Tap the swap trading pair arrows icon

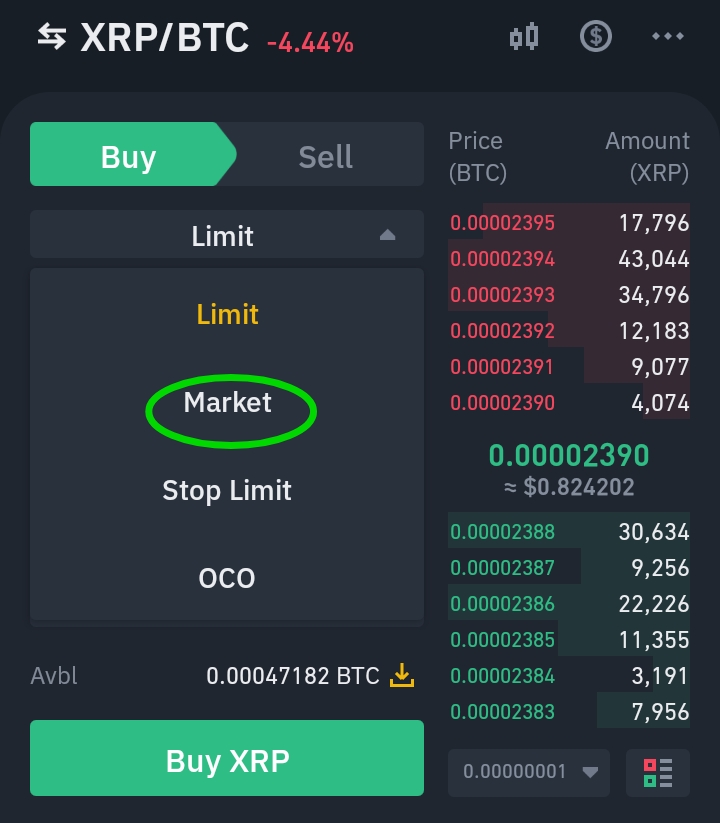[51, 37]
